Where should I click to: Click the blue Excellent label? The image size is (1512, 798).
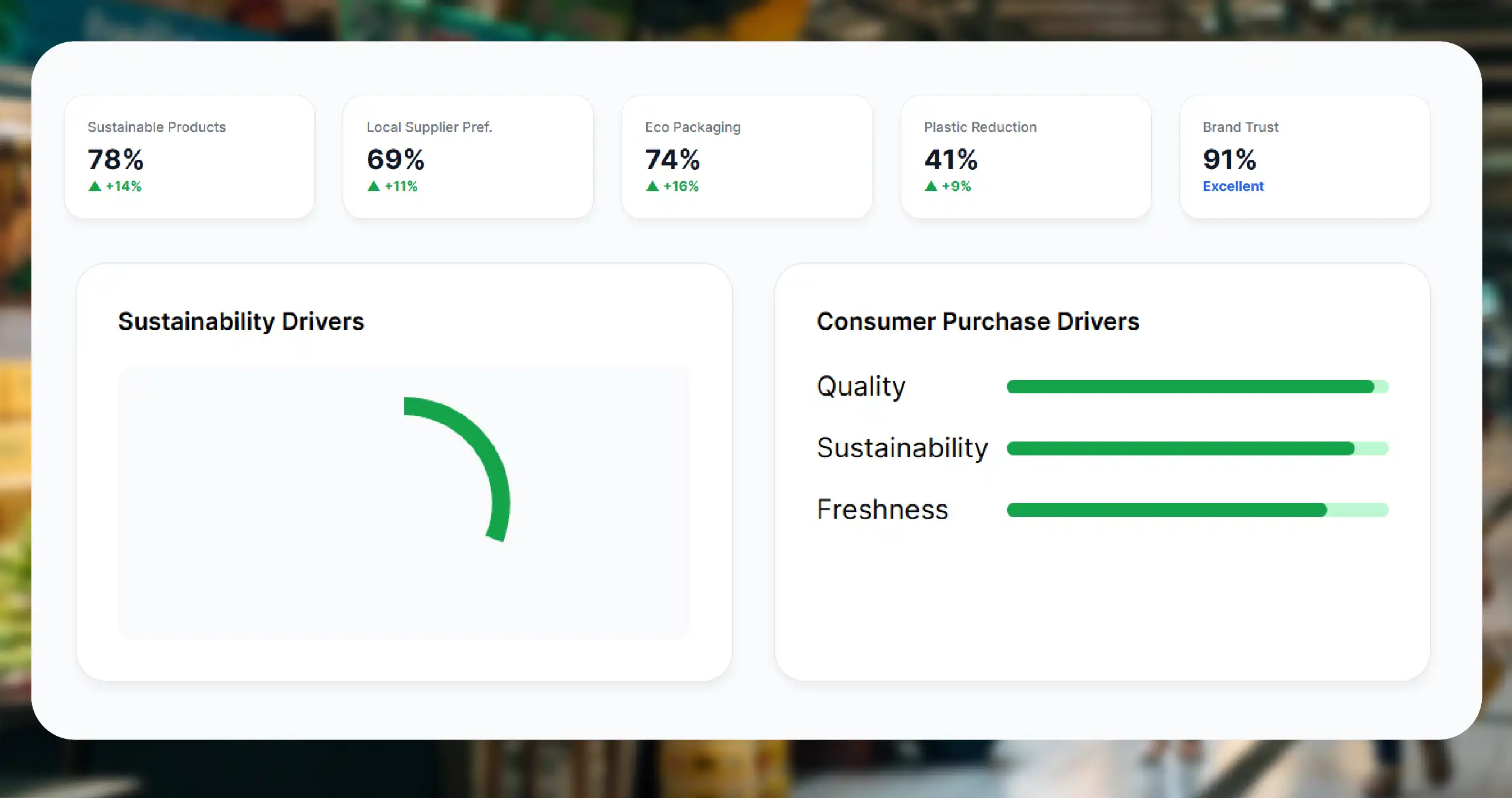pos(1233,186)
